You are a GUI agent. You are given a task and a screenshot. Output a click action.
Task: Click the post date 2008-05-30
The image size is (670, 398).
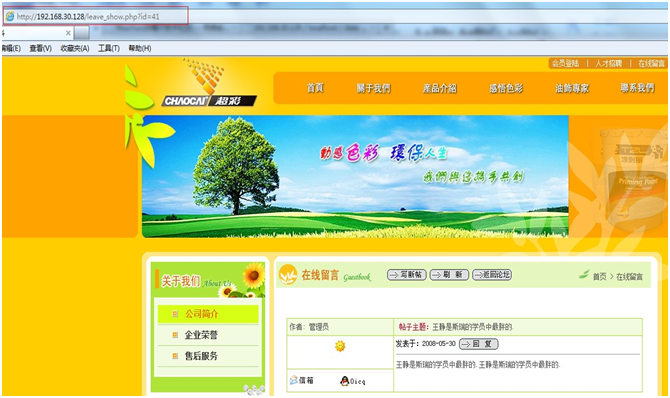tap(439, 344)
